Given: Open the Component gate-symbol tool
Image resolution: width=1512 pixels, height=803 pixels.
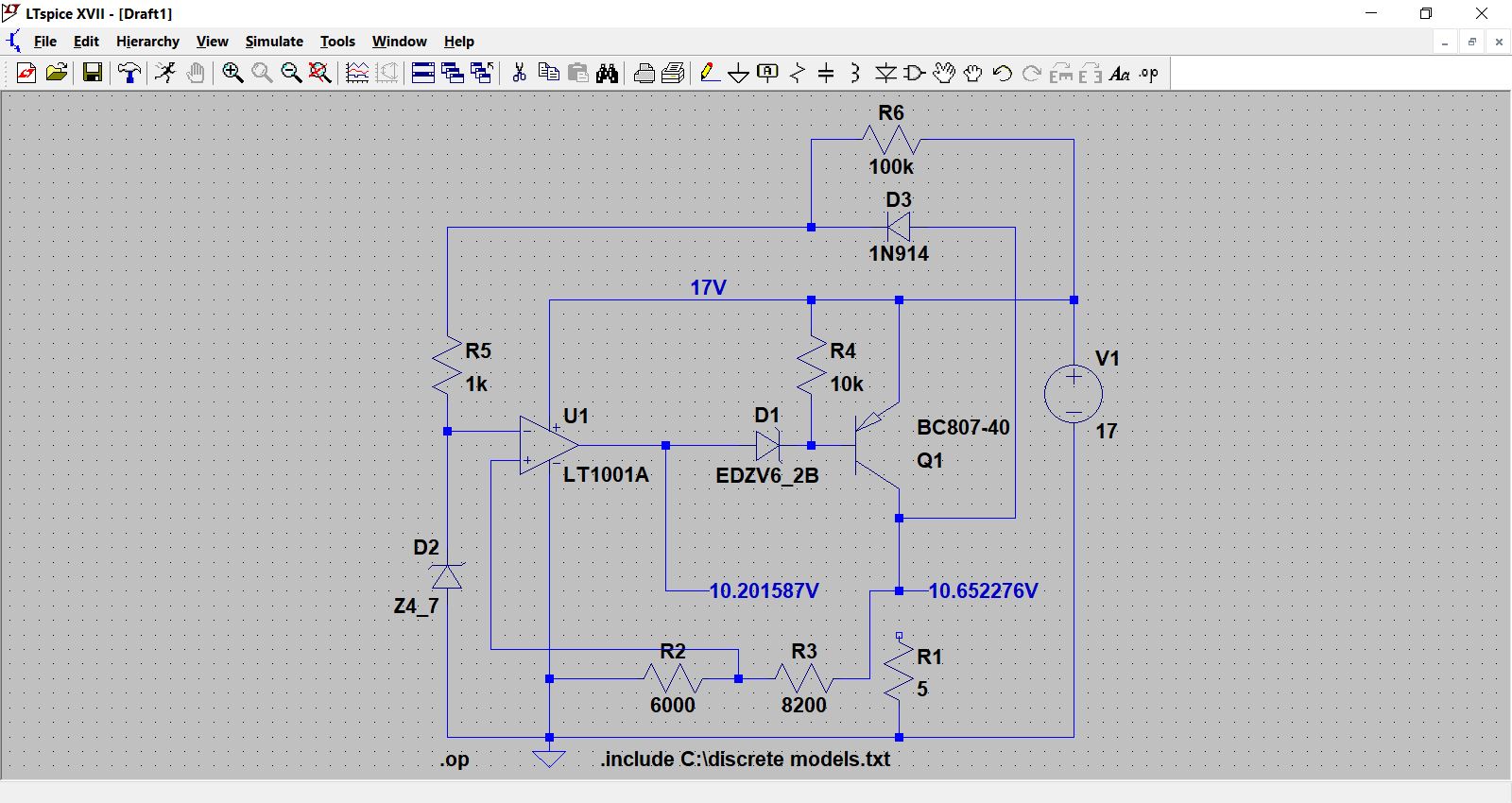Looking at the screenshot, I should (x=915, y=73).
